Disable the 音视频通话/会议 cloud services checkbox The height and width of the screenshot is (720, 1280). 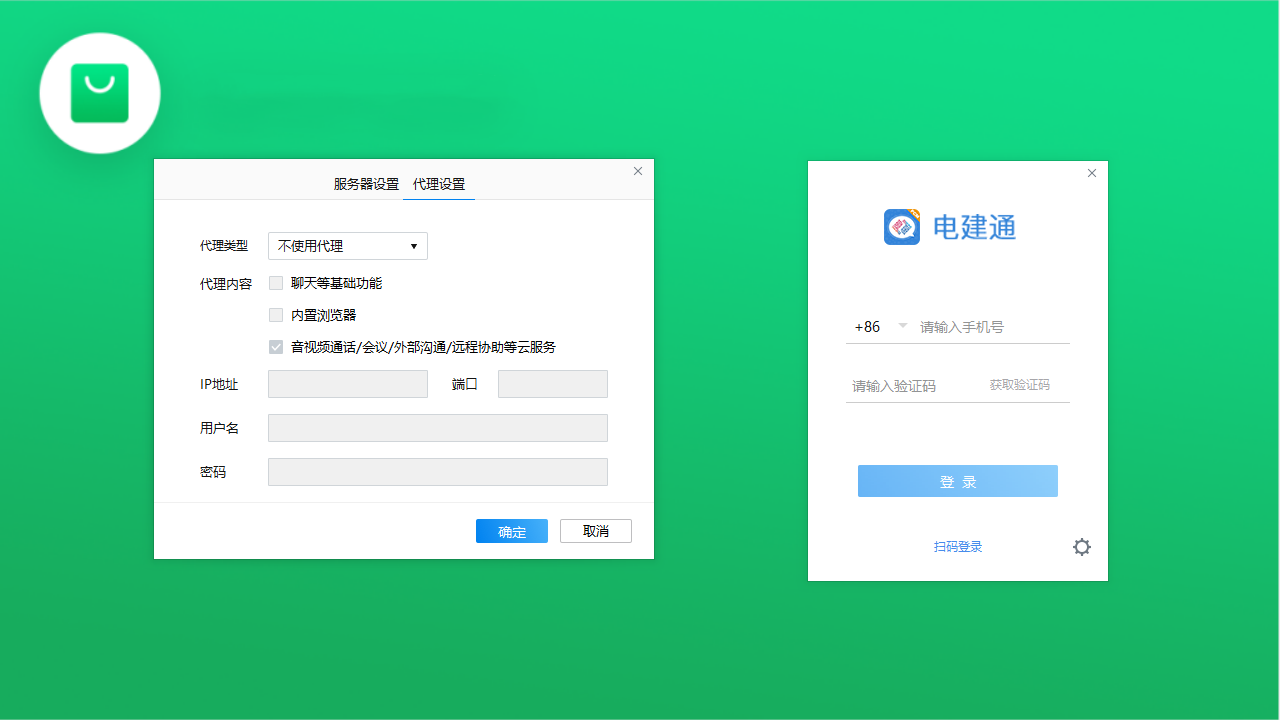click(x=276, y=347)
